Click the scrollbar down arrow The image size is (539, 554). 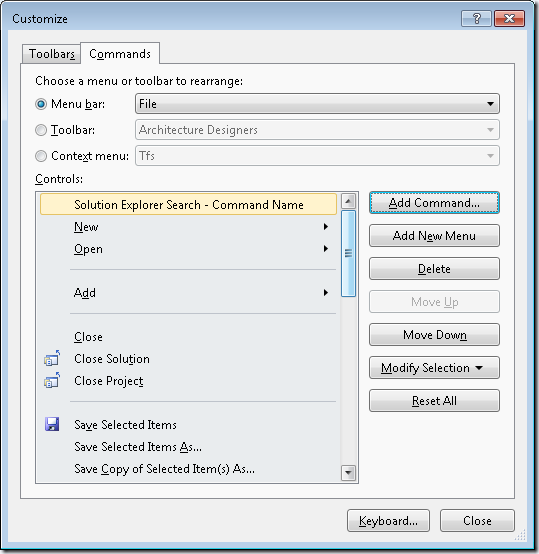tap(348, 473)
